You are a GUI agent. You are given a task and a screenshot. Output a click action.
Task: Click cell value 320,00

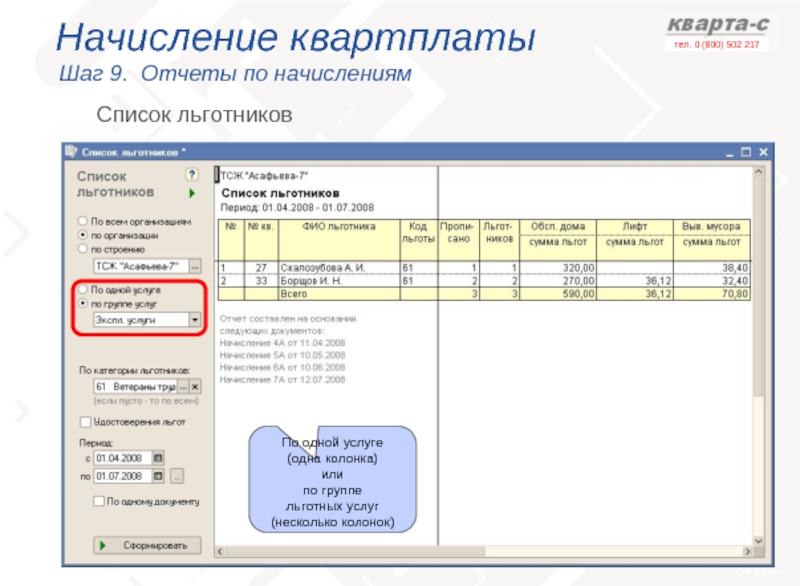558,268
